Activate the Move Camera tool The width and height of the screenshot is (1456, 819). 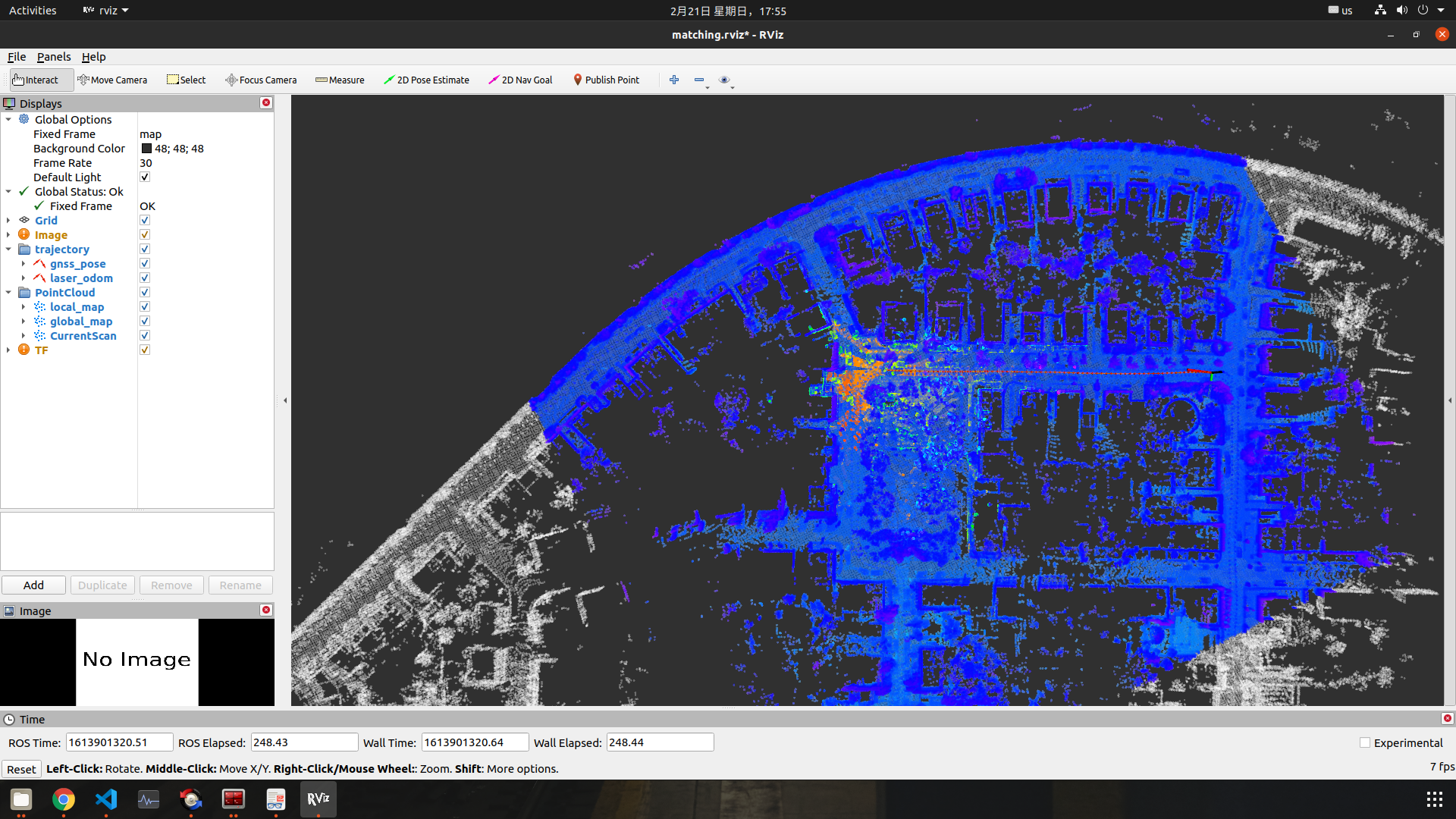[x=112, y=80]
